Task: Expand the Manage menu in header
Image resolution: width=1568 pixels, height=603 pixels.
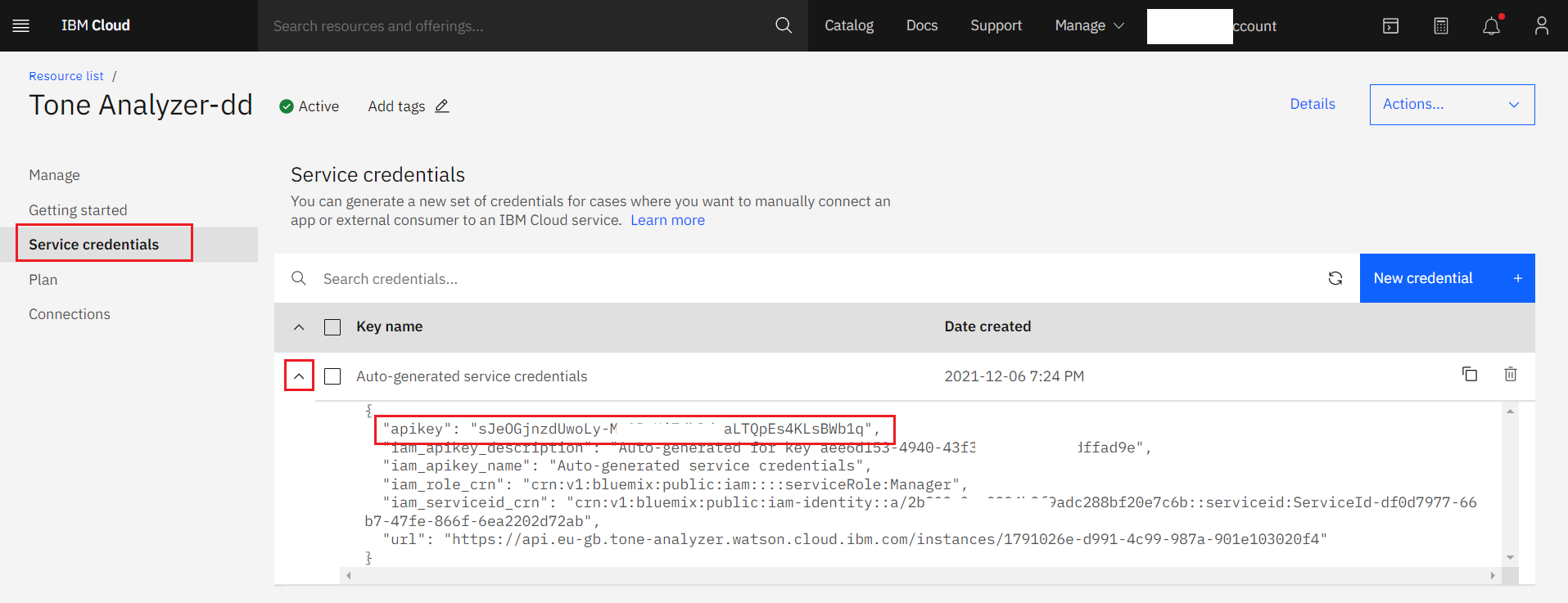Action: (1089, 25)
